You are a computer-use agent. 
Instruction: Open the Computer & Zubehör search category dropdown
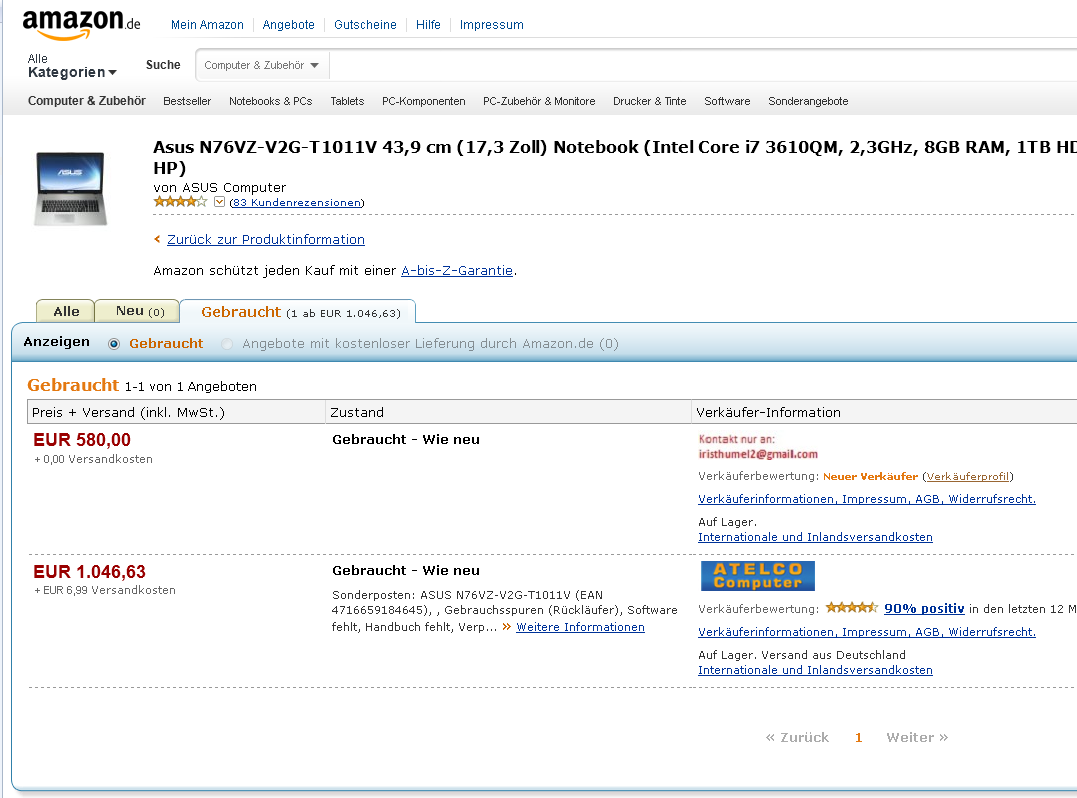tap(262, 65)
